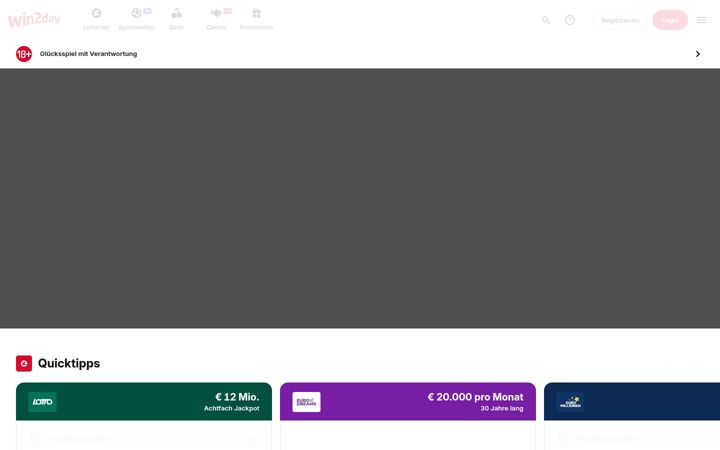
Task: Click the red 18+ badge
Action: 24,54
